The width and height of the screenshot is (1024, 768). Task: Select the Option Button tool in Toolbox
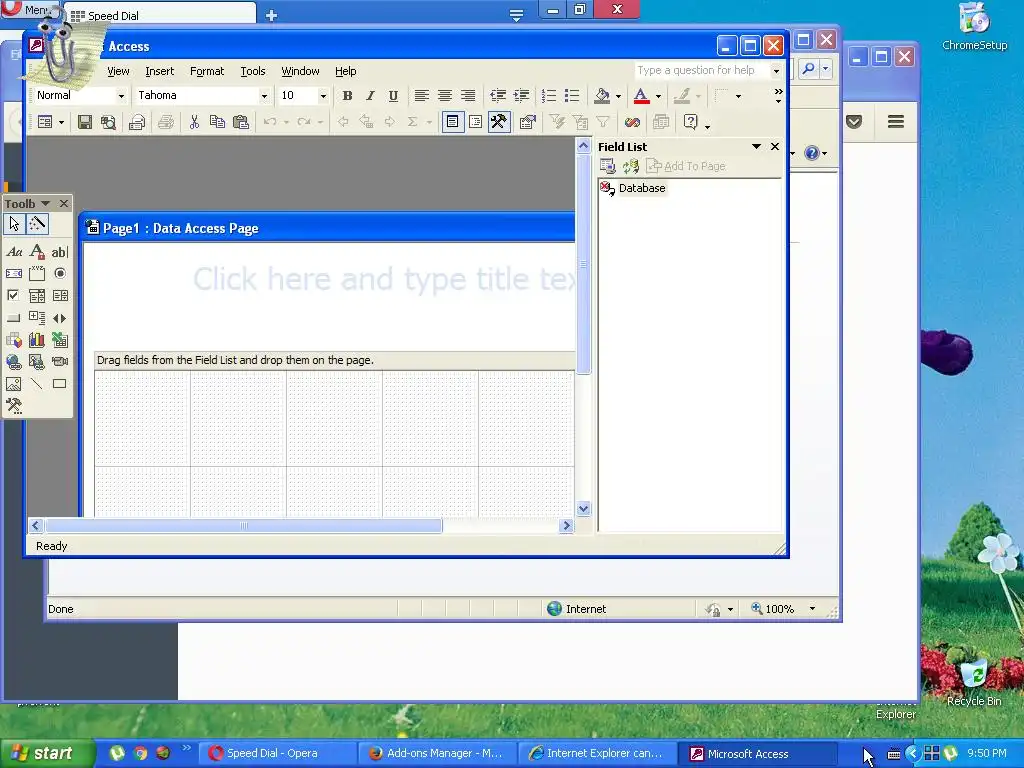pyautogui.click(x=59, y=274)
